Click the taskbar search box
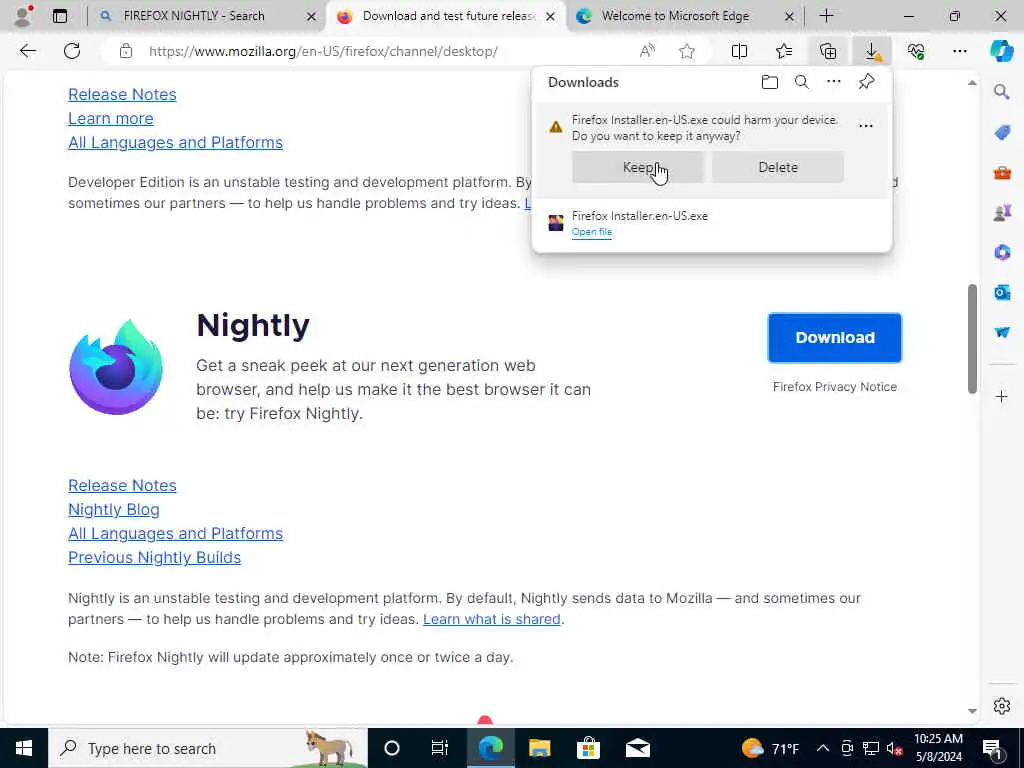This screenshot has height=768, width=1024. pyautogui.click(x=208, y=748)
